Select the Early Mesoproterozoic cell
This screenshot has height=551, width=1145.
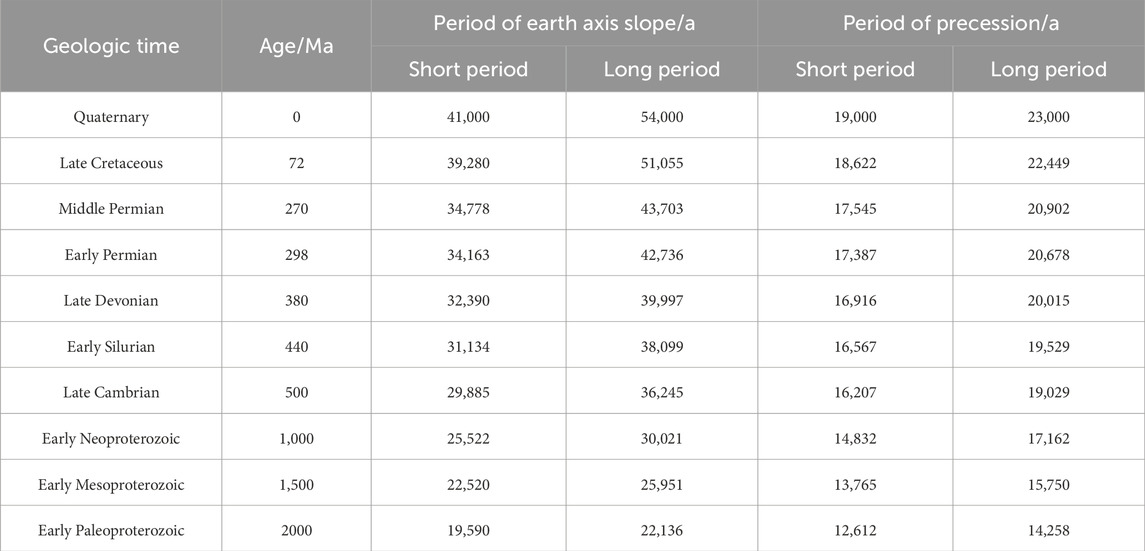pyautogui.click(x=111, y=485)
